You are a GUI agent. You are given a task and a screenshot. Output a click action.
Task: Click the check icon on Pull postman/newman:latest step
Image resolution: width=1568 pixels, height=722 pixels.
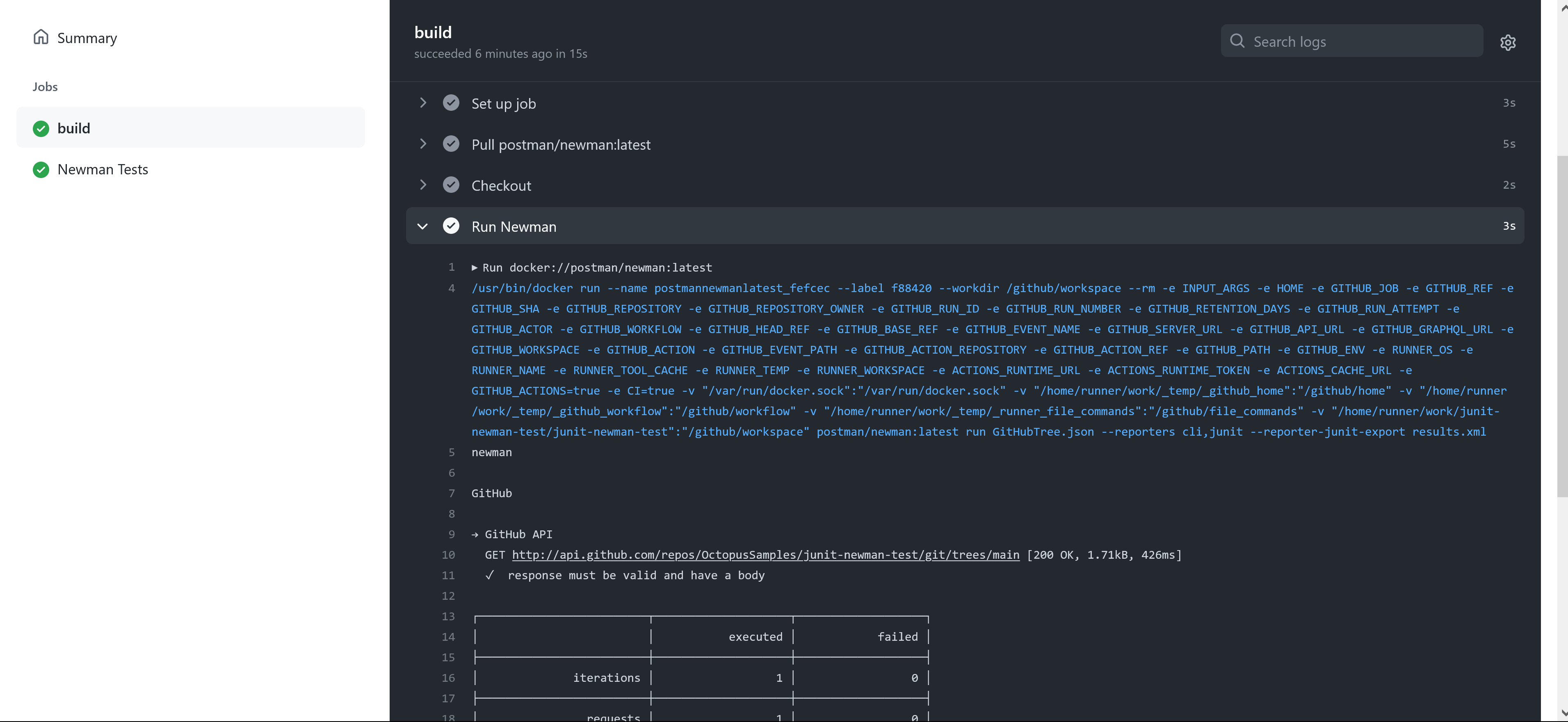point(451,144)
